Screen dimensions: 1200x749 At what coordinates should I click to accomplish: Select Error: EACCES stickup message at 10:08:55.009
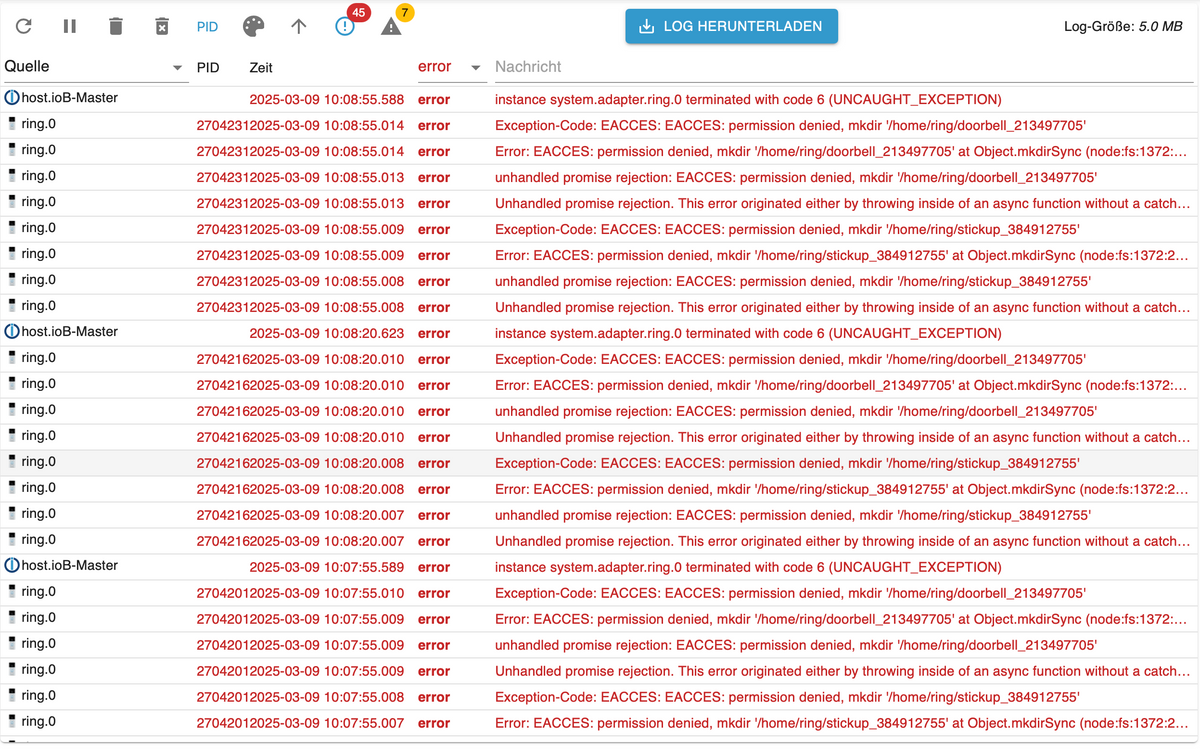(x=842, y=256)
